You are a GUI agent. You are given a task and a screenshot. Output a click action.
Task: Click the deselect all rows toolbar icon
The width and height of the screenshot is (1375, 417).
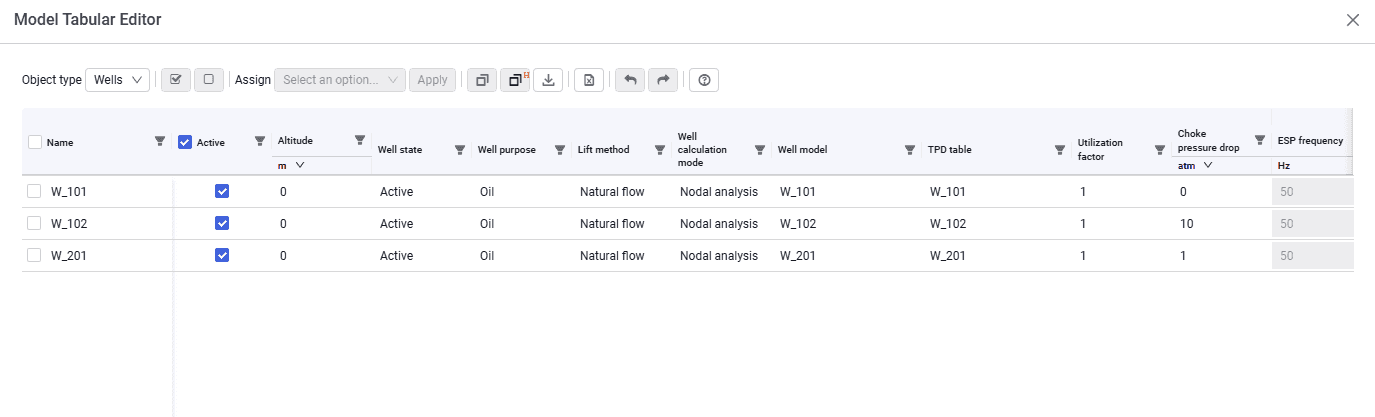(x=208, y=80)
